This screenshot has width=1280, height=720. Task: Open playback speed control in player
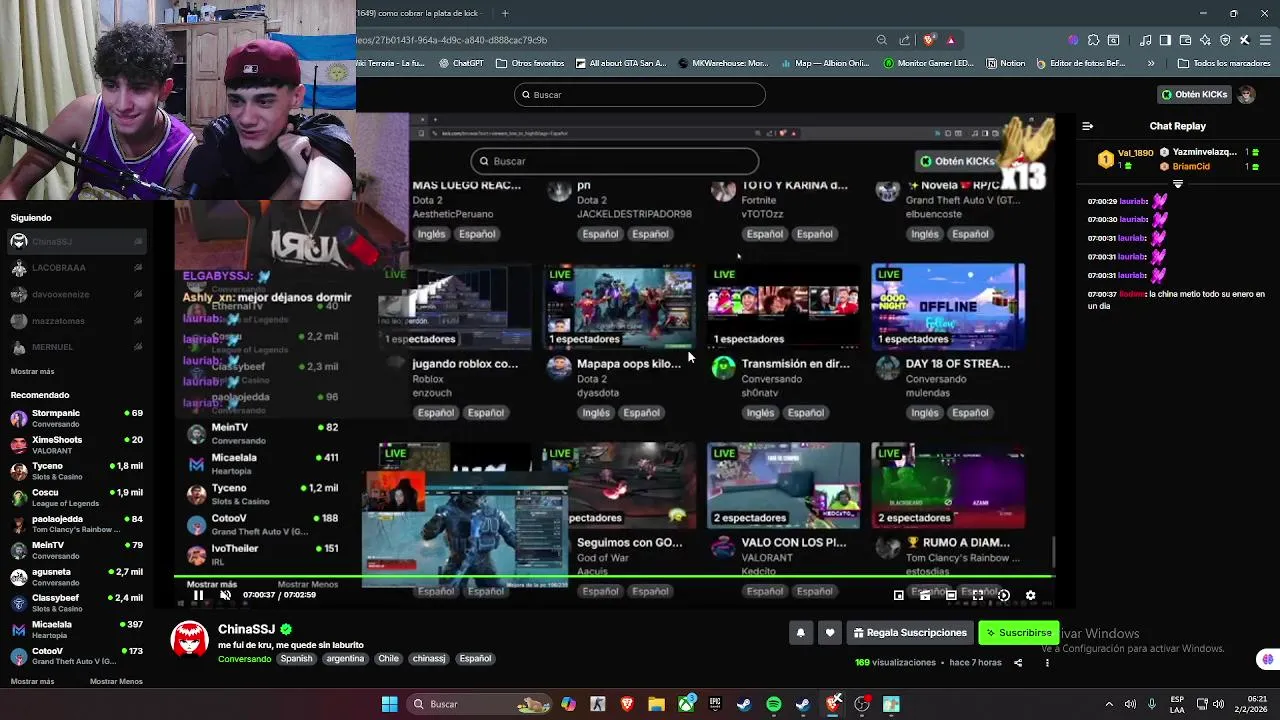coord(1004,595)
